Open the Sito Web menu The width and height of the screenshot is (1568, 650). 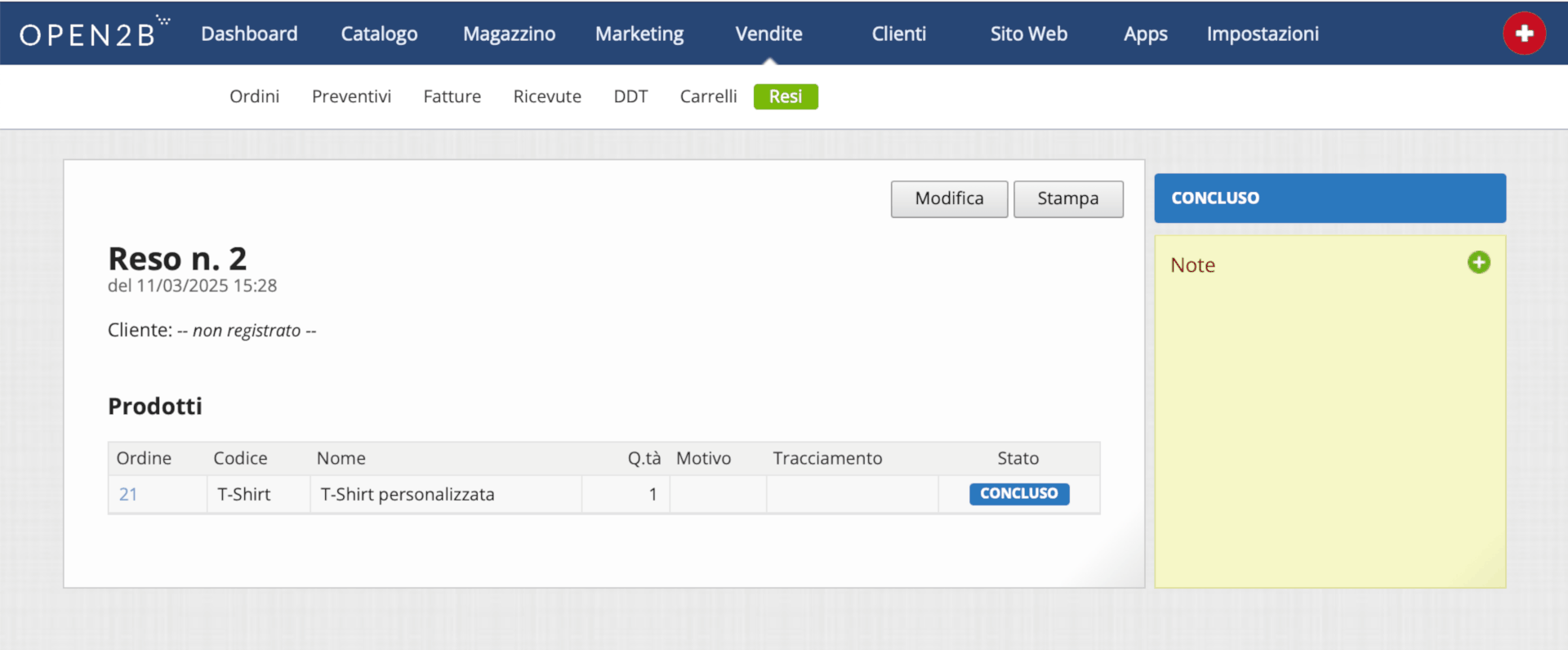tap(1028, 33)
